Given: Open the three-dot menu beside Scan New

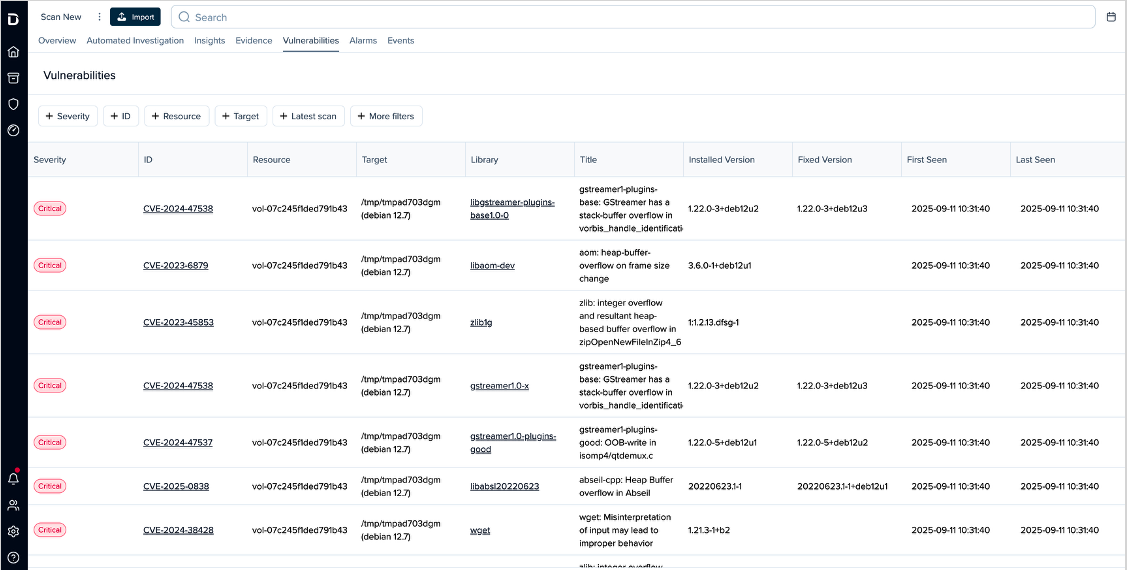Looking at the screenshot, I should pyautogui.click(x=99, y=17).
